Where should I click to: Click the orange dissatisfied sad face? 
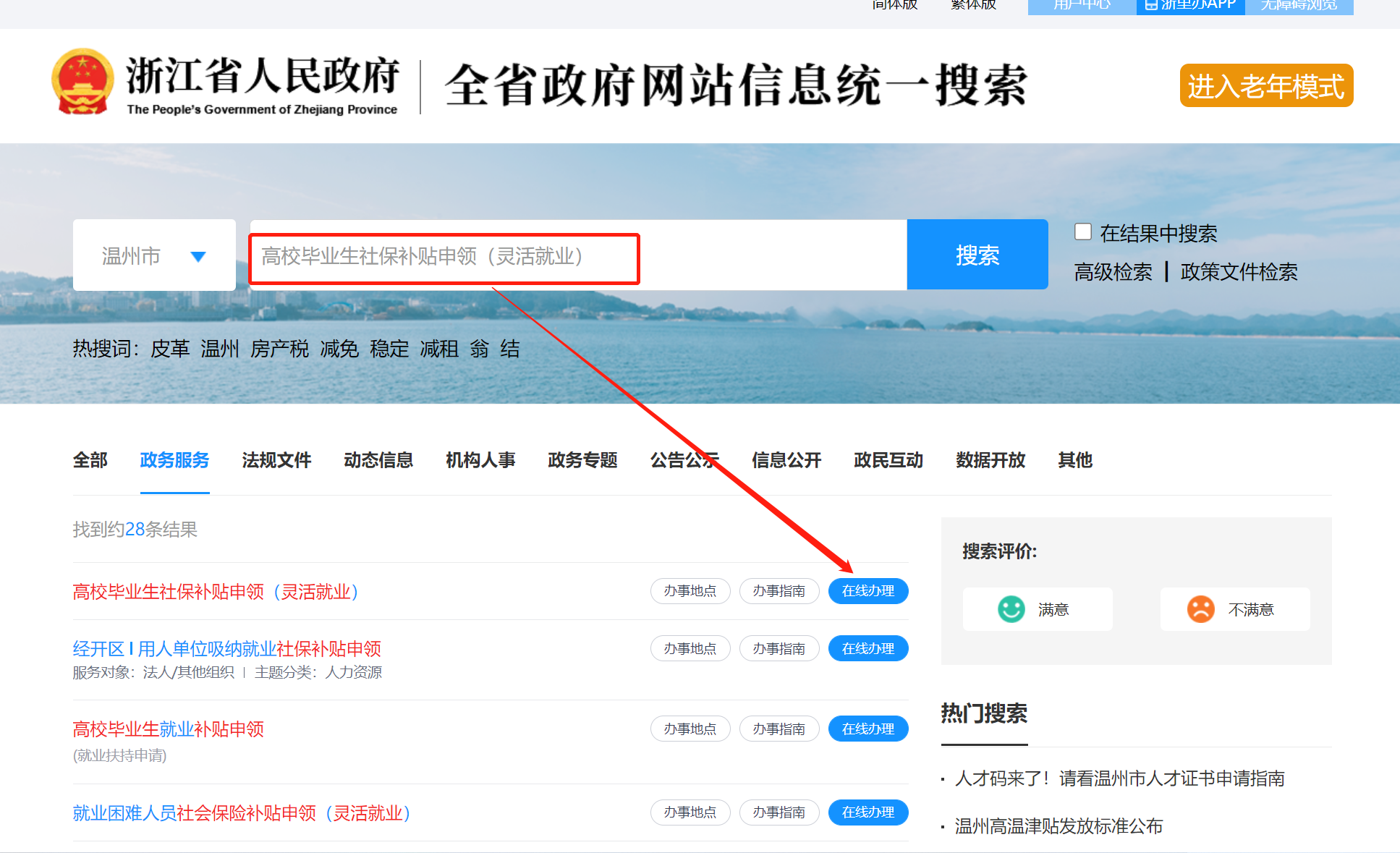[x=1200, y=609]
